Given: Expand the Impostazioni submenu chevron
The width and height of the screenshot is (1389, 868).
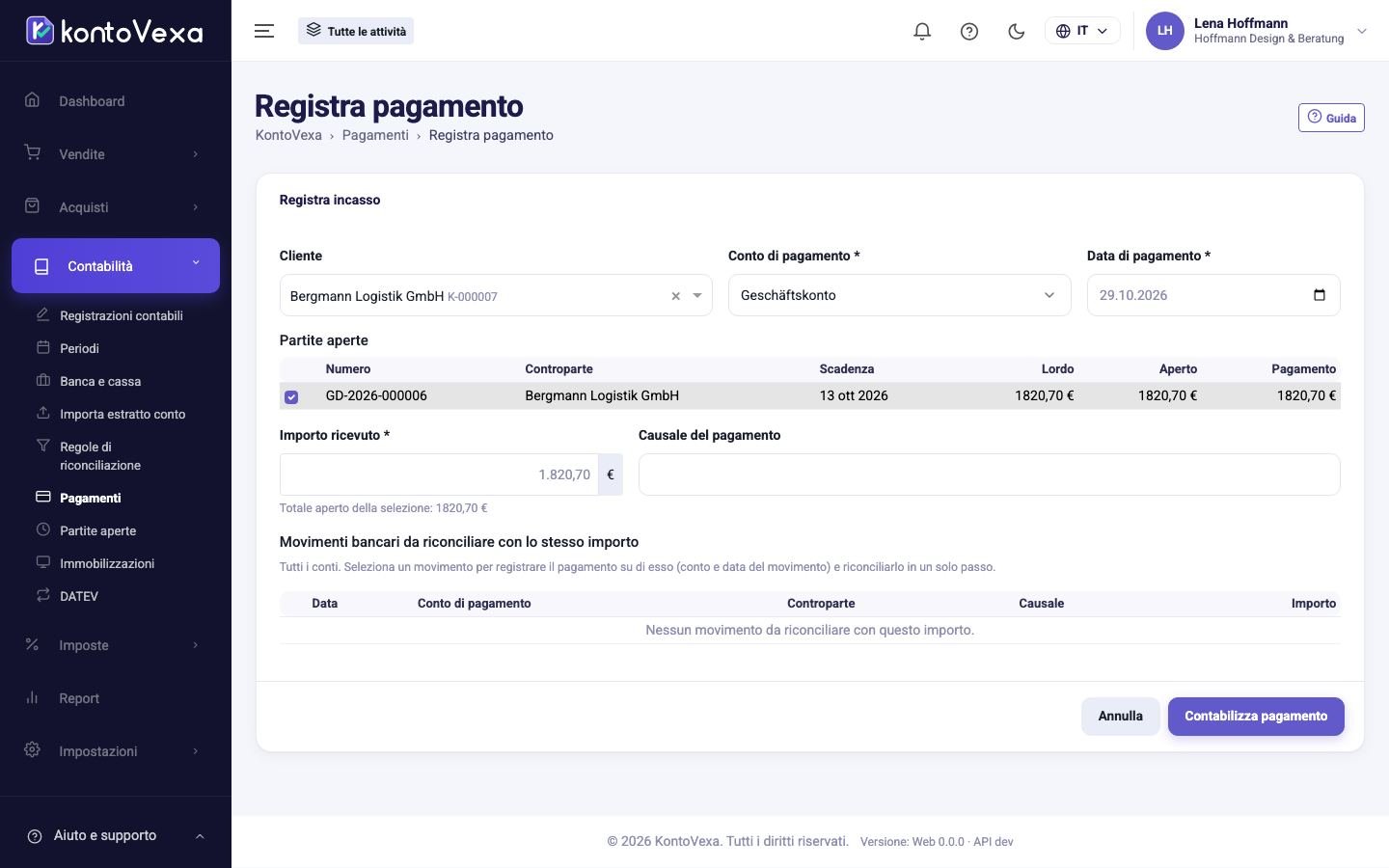Looking at the screenshot, I should pos(195,751).
